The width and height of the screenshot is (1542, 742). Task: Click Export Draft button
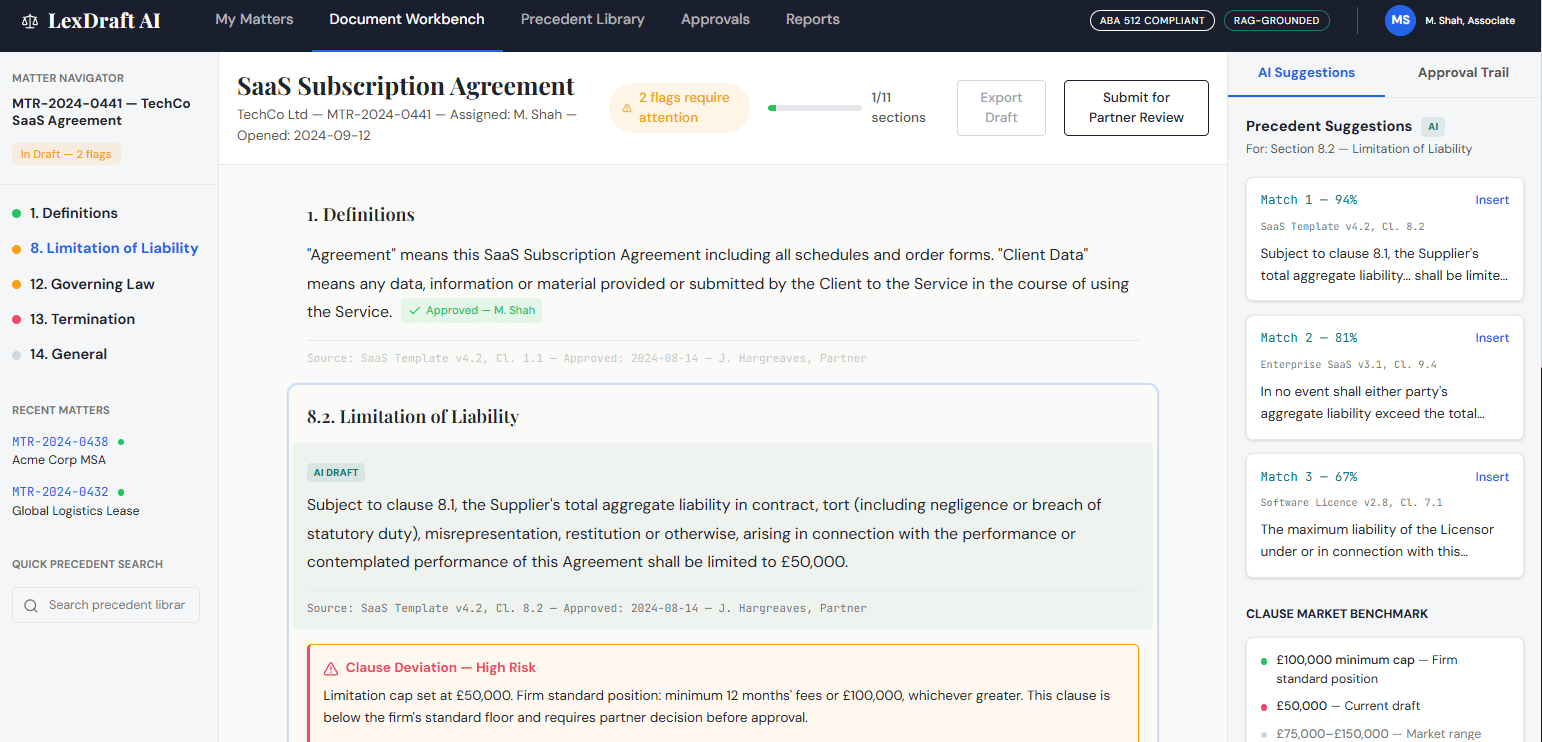[1001, 108]
